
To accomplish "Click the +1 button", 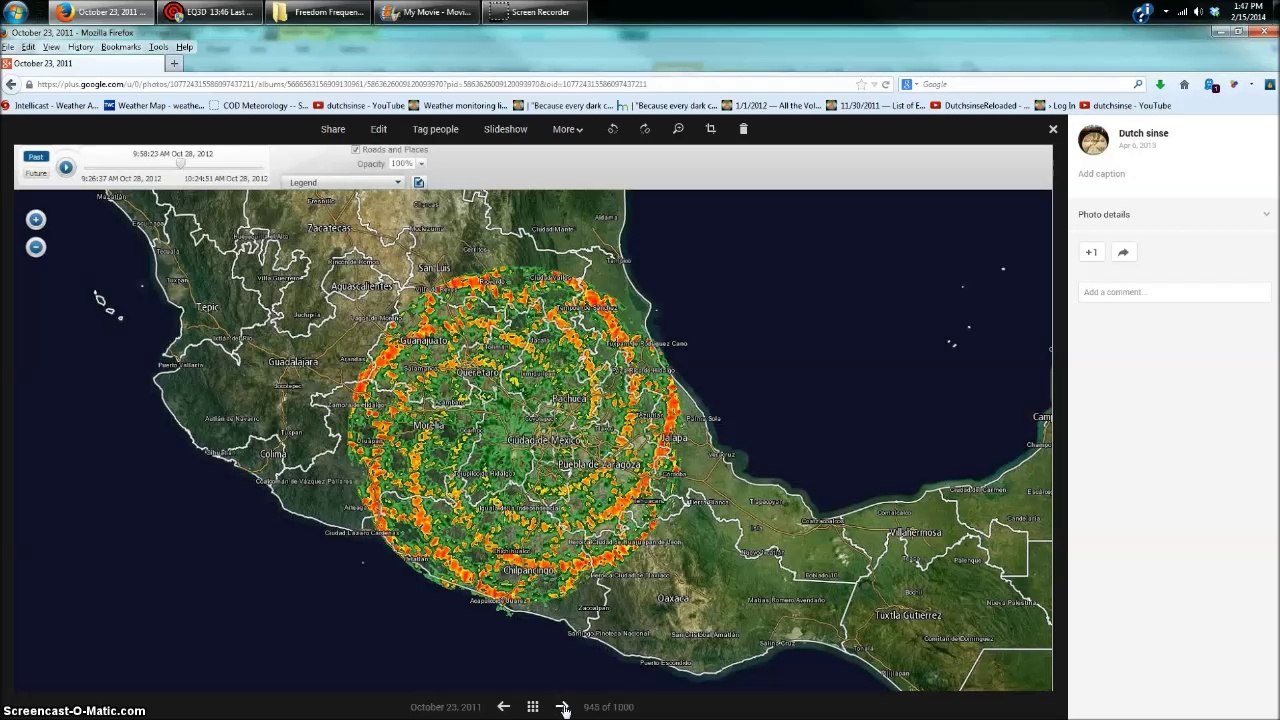I will click(x=1091, y=252).
